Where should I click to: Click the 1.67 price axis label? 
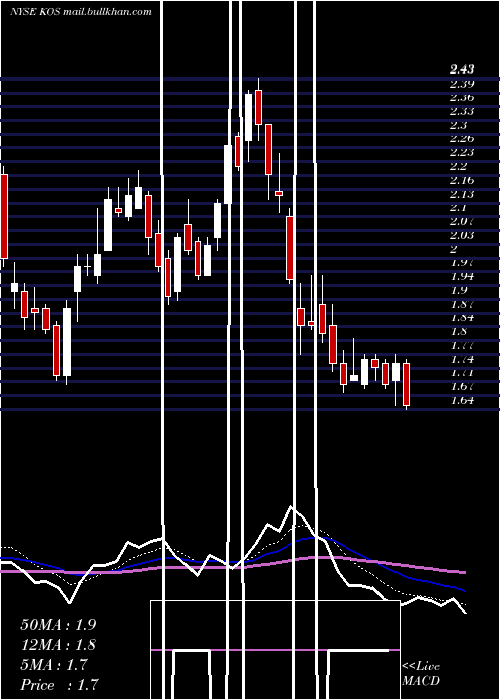(462, 386)
